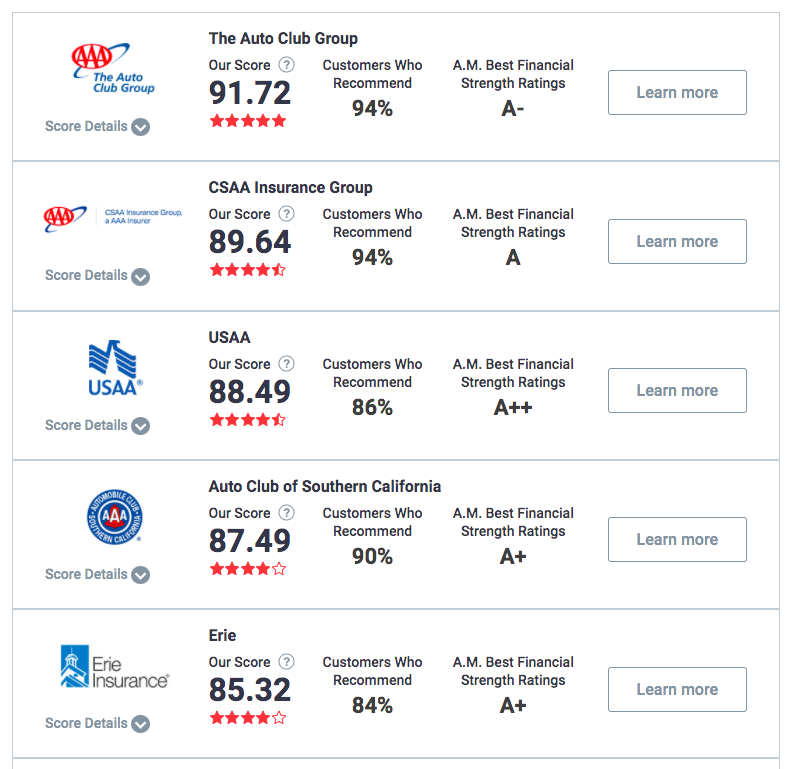Open Learn more in the USAA row
The height and width of the screenshot is (769, 797).
coord(677,390)
